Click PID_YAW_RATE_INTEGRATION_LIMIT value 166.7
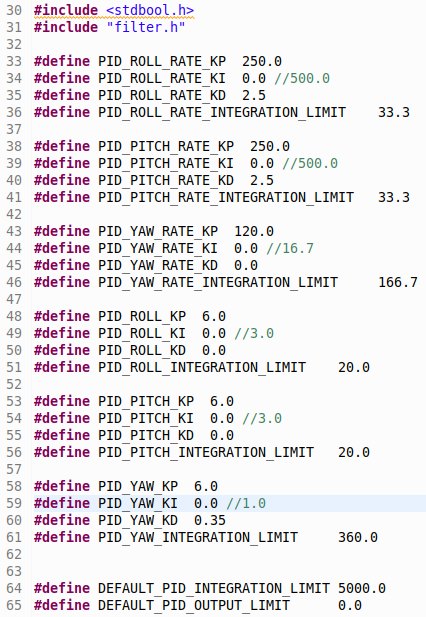Viewport: 426px width, 617px height. [398, 282]
